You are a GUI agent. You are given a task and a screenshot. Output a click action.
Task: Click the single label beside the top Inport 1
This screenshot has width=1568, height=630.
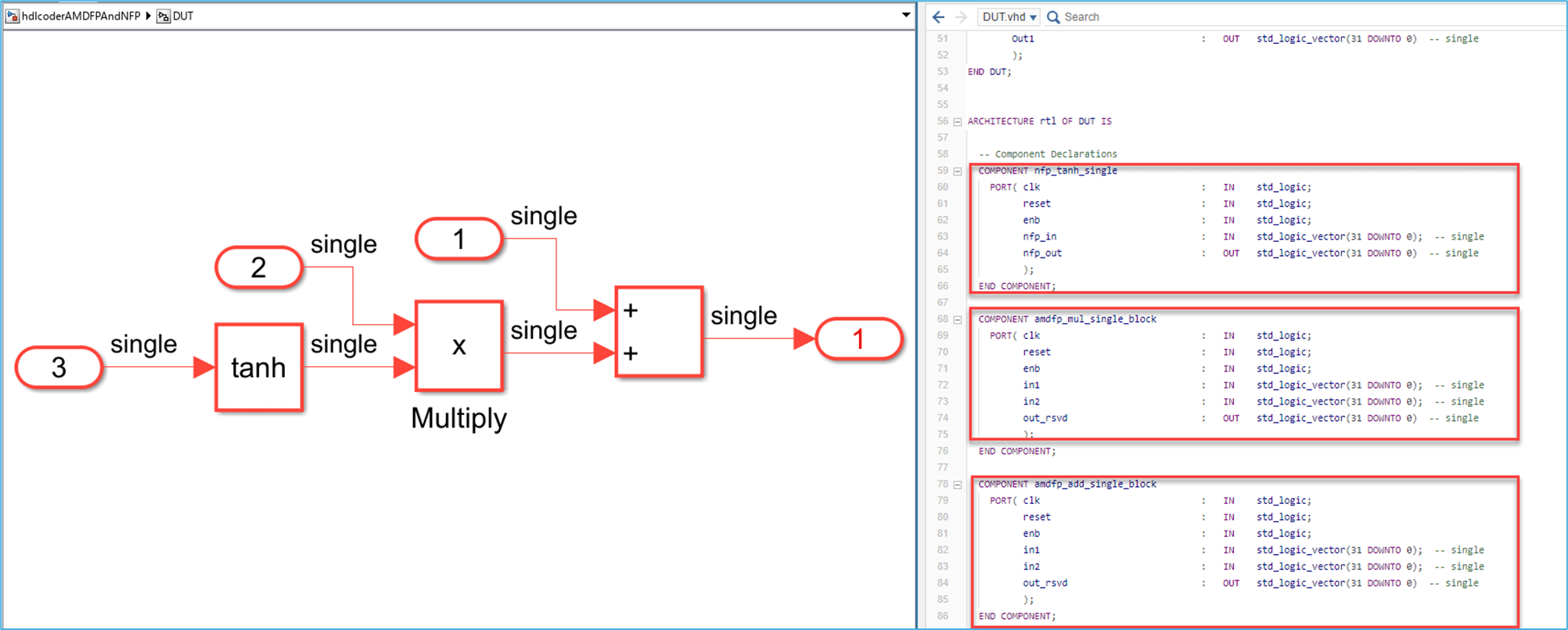(545, 215)
